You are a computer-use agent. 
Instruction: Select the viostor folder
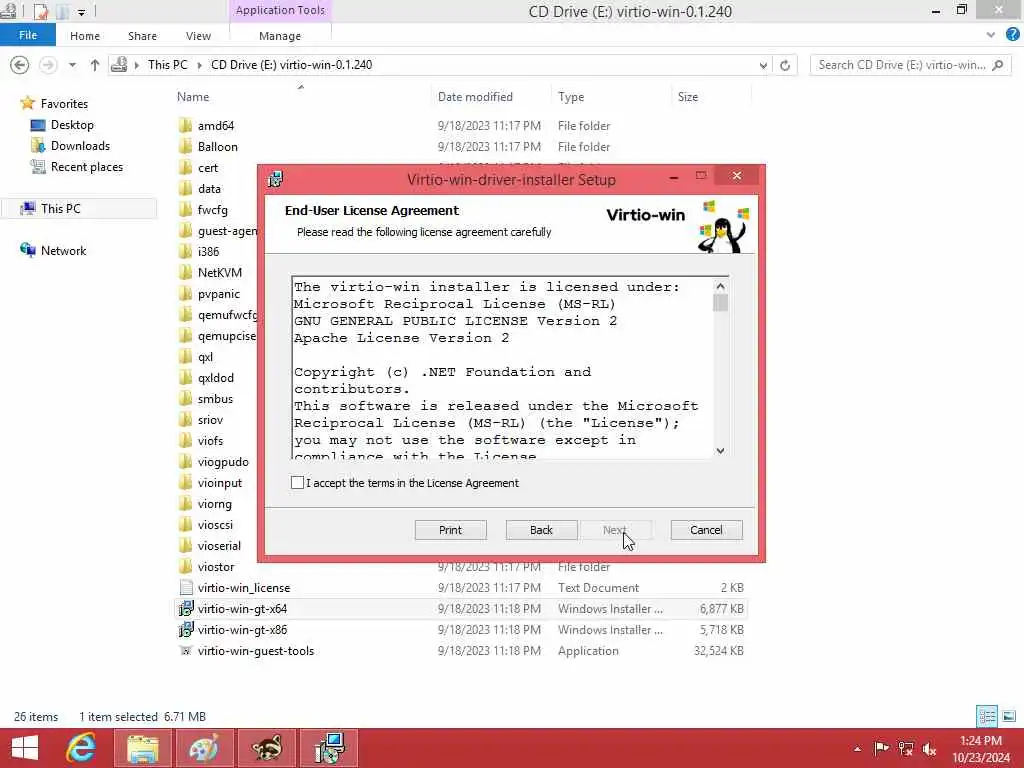[216, 567]
